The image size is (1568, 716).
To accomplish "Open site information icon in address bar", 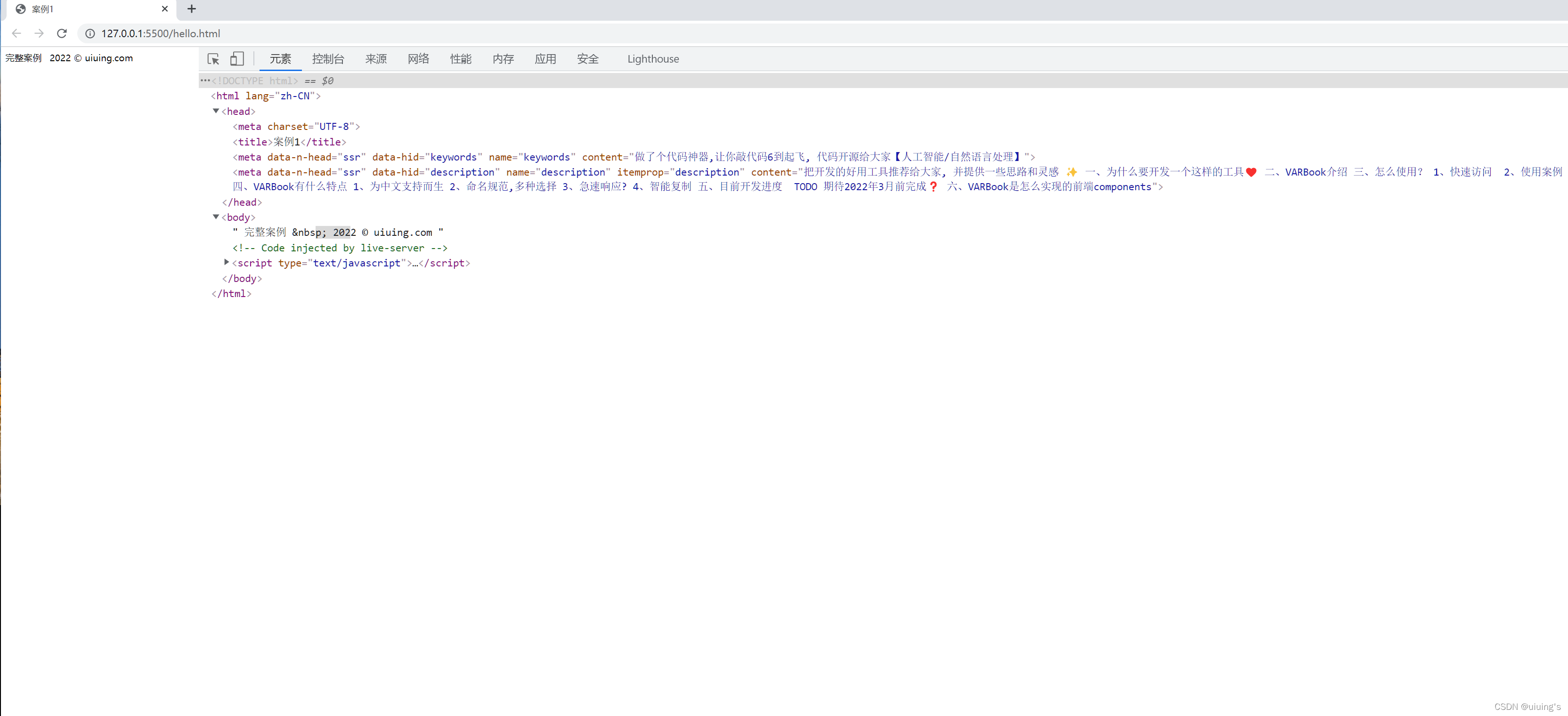I will (90, 33).
